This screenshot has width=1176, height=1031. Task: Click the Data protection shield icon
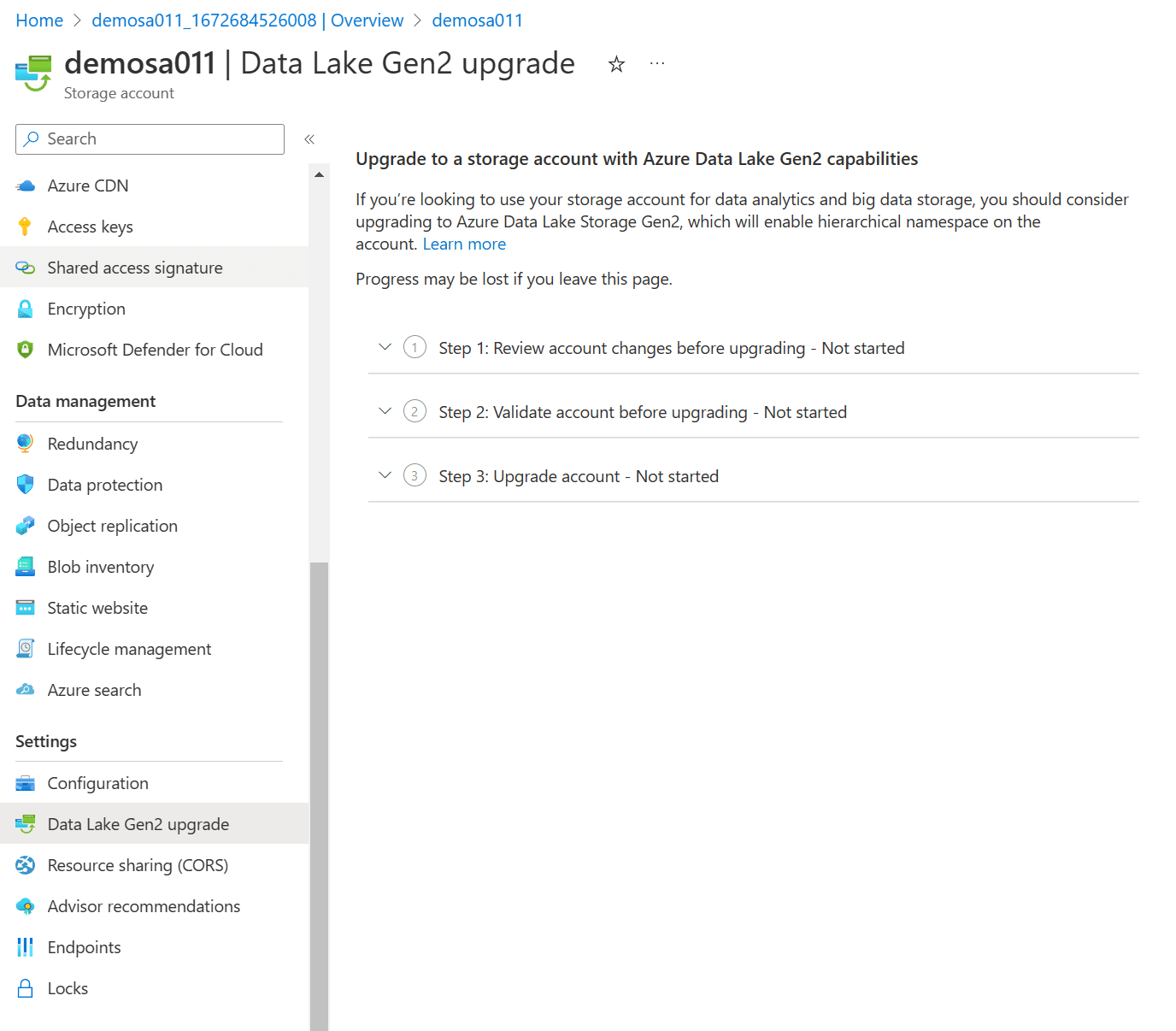(26, 485)
